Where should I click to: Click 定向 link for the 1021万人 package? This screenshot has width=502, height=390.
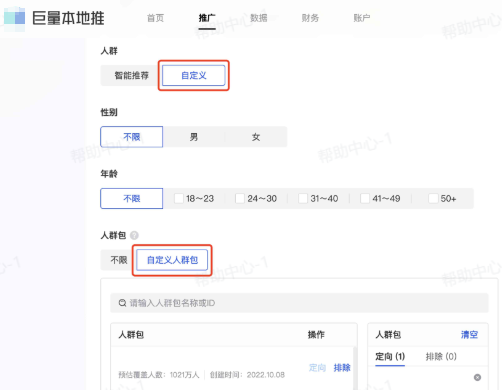click(x=317, y=368)
